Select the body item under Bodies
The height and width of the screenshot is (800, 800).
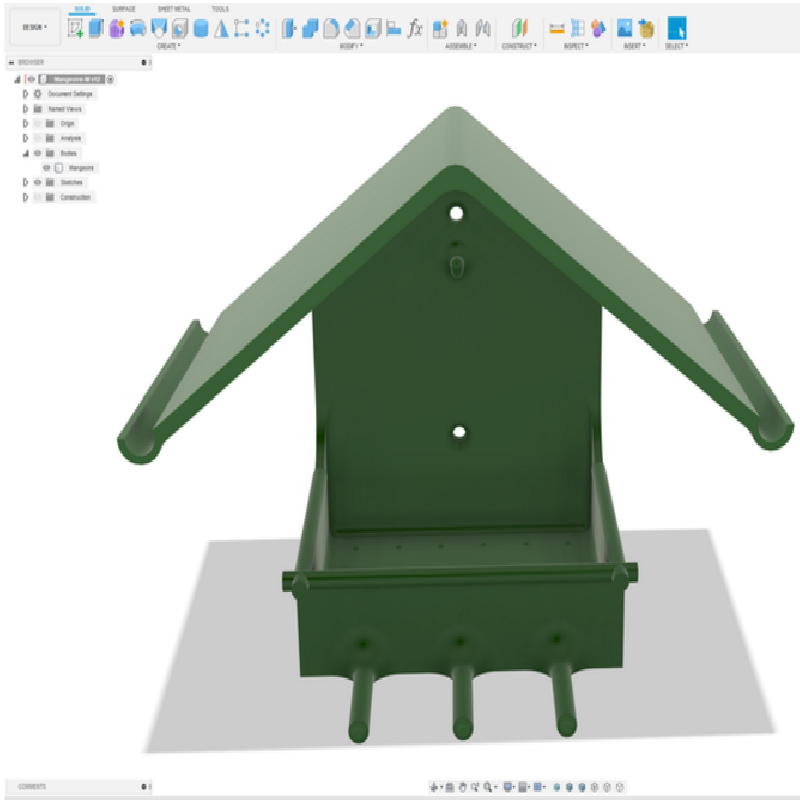81,168
